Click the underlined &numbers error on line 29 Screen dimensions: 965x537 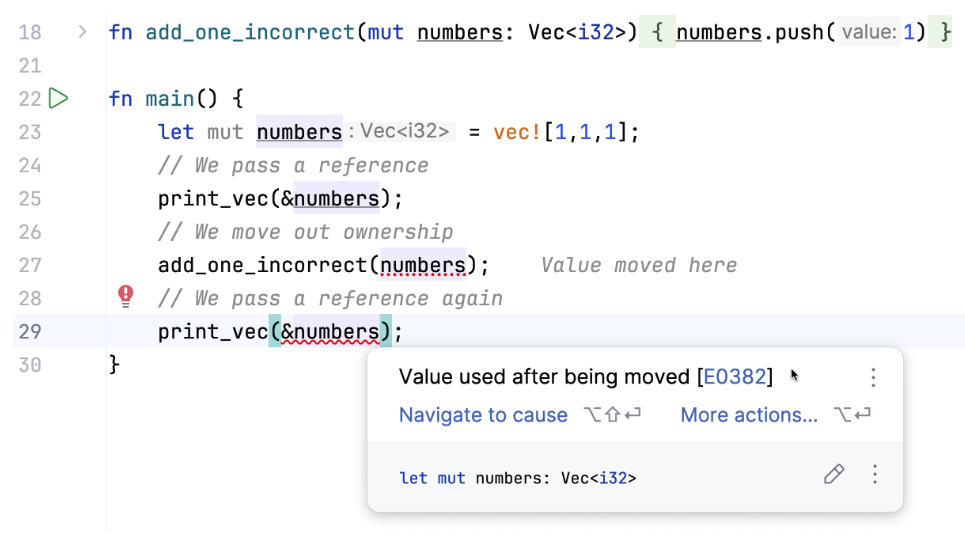point(330,331)
